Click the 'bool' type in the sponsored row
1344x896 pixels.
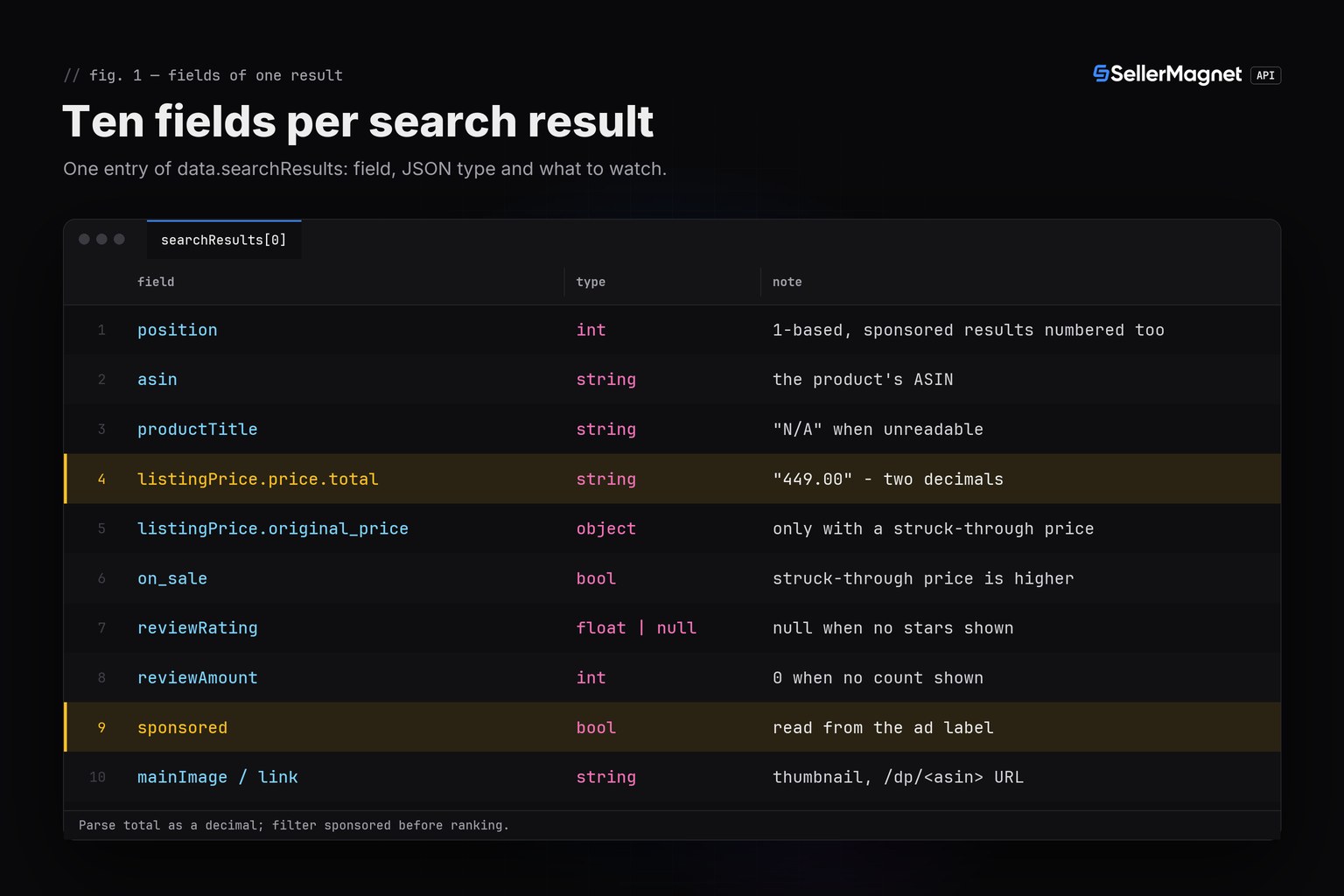click(597, 728)
